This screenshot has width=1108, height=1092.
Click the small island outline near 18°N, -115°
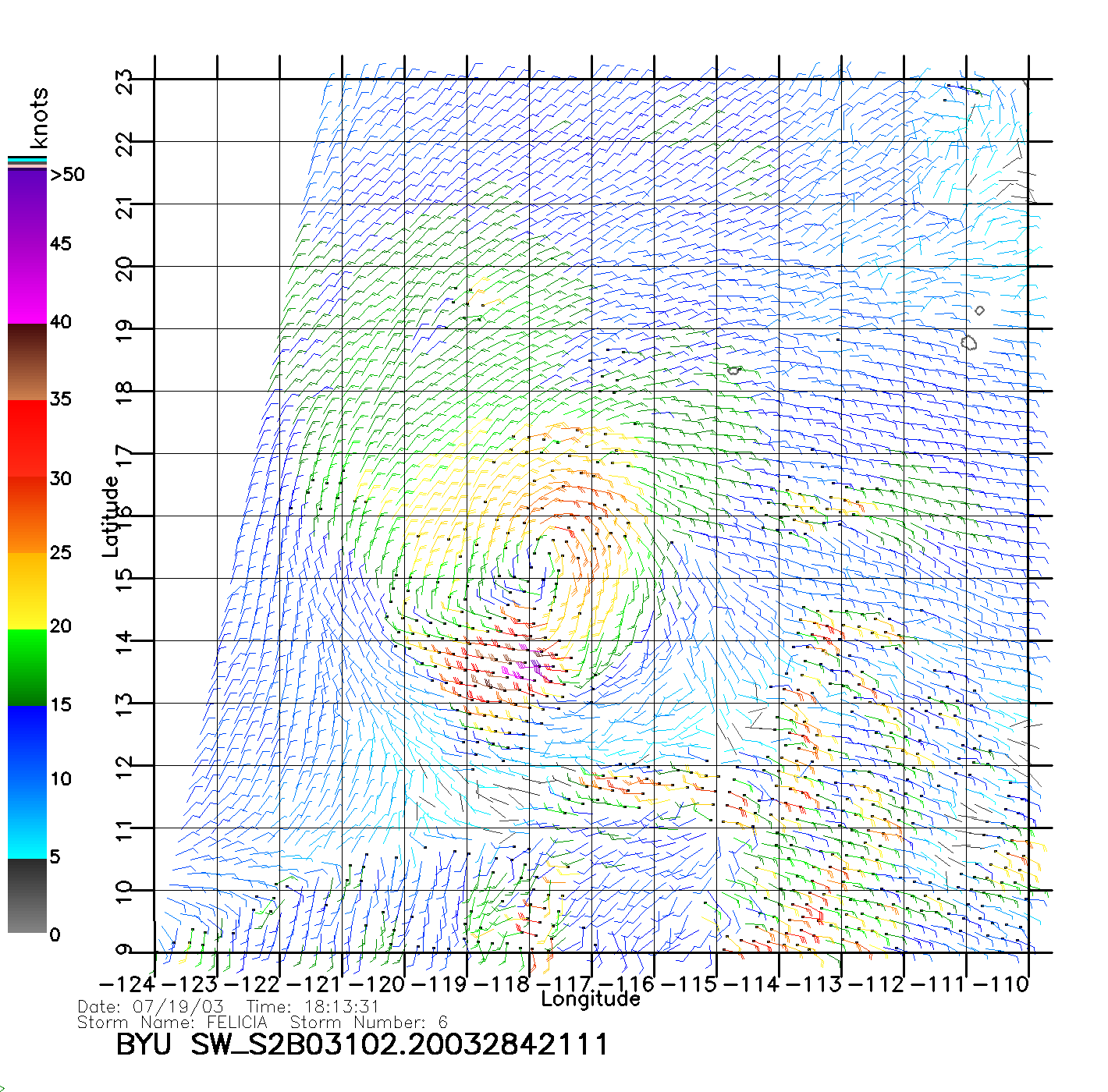click(733, 370)
